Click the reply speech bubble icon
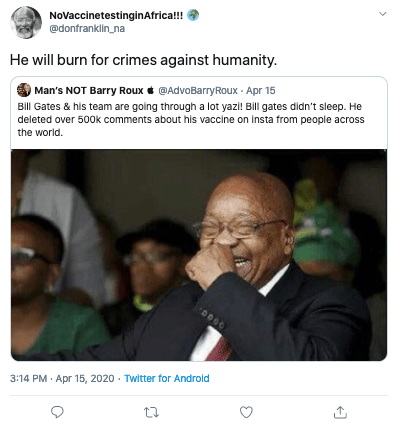Screen dimensions: 398x428 57,412
